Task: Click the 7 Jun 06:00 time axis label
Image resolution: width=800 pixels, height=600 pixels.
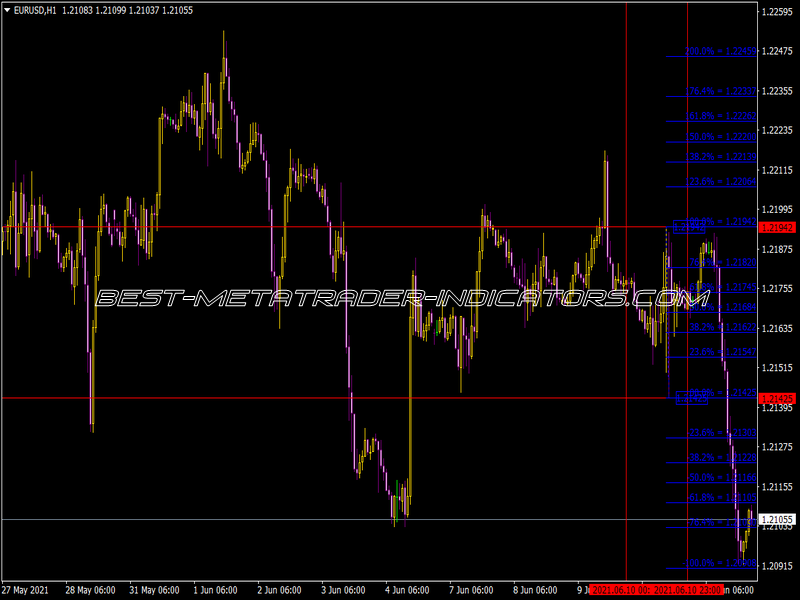Action: point(471,590)
